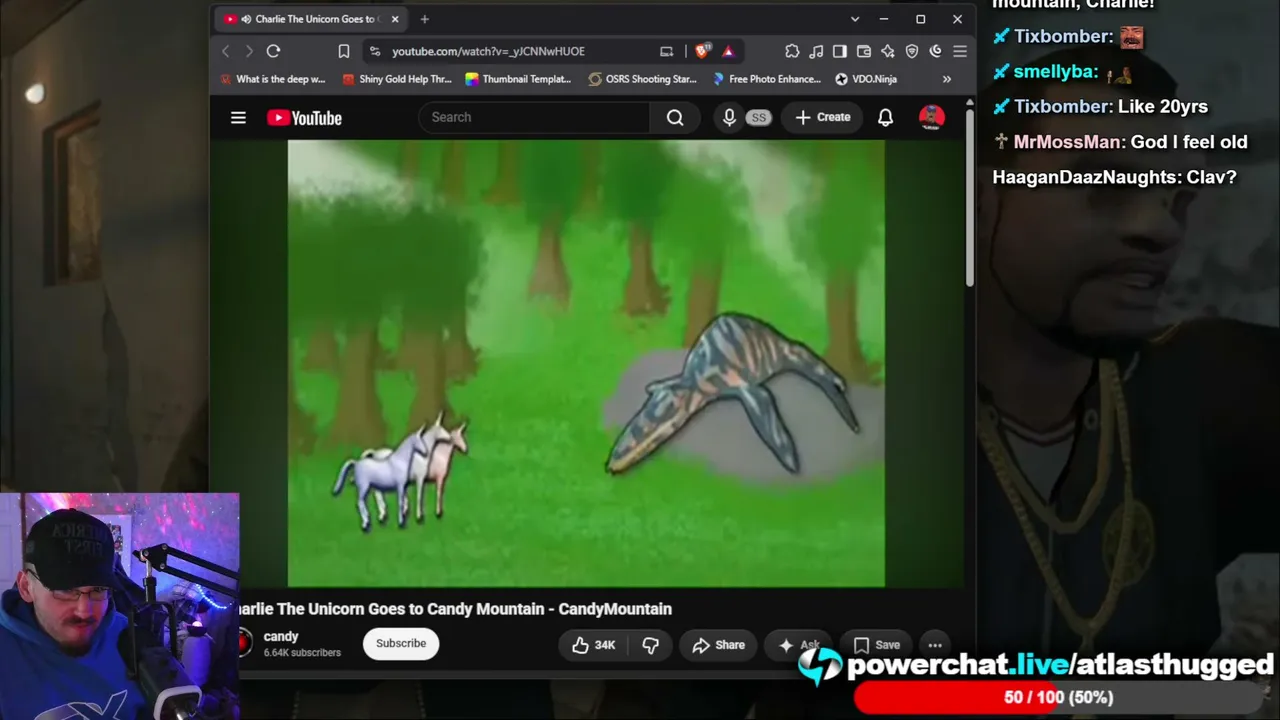This screenshot has width=1280, height=720.
Task: Go forward in browser history
Action: (x=249, y=51)
